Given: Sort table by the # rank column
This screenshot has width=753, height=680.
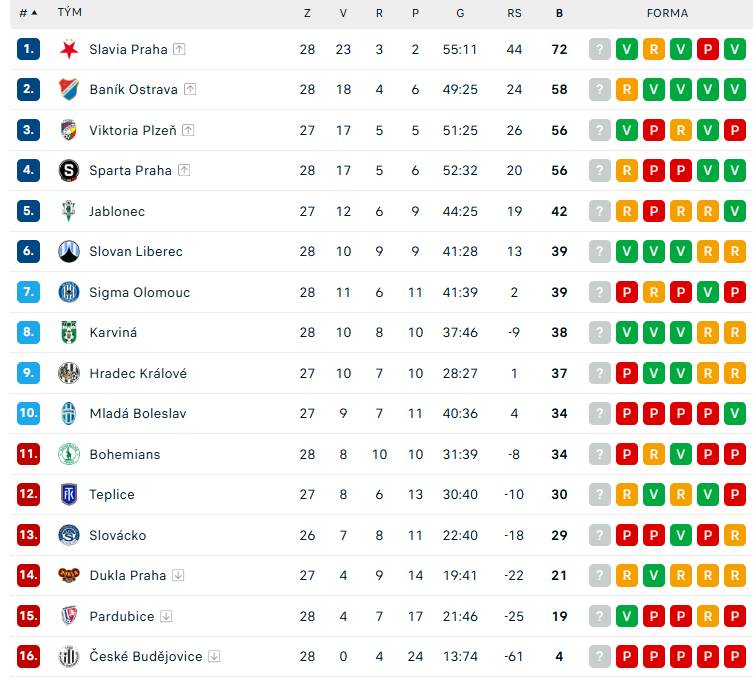Looking at the screenshot, I should coord(28,13).
